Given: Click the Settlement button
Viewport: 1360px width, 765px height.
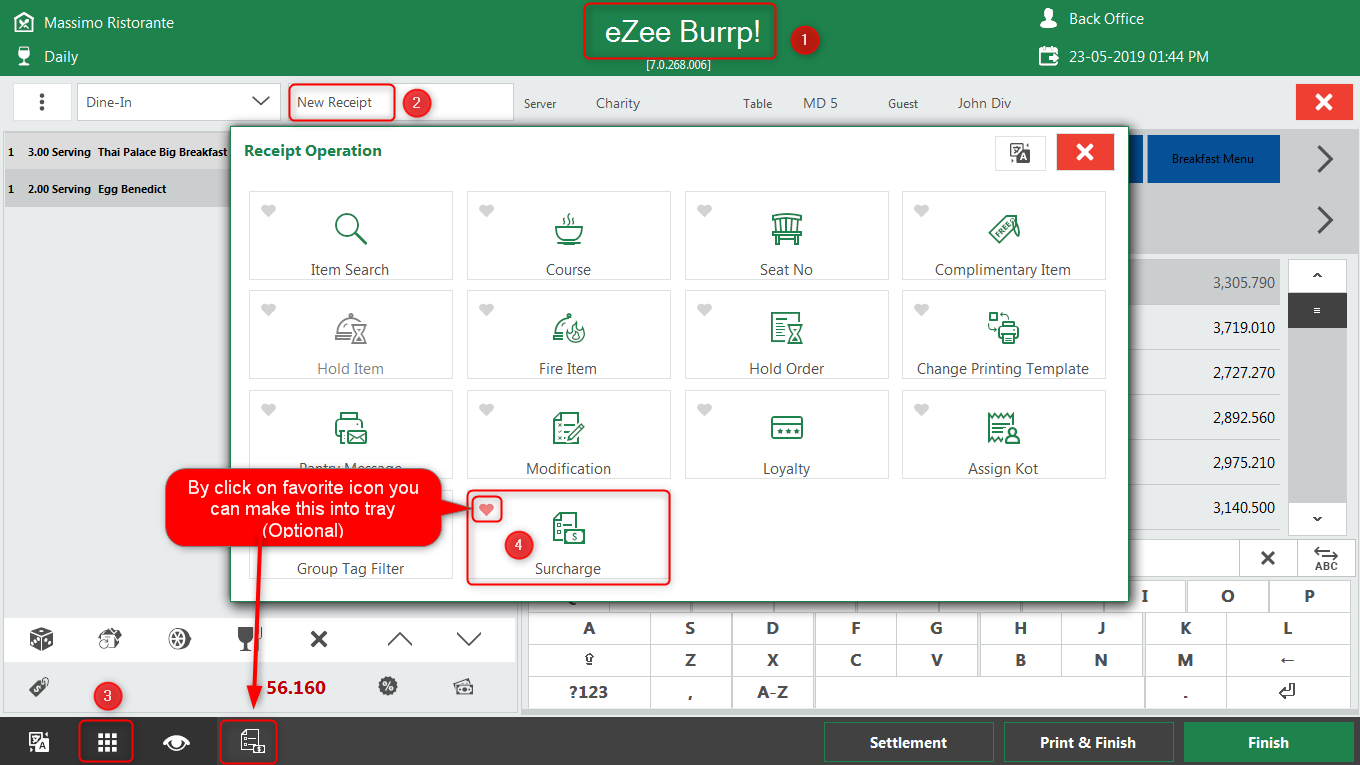Looking at the screenshot, I should coord(908,742).
